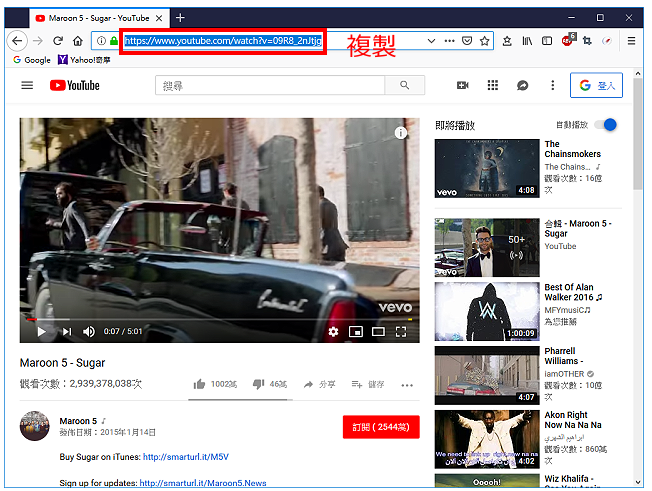652x491 pixels.
Task: Open the YouTube messages bubble icon
Action: coord(523,86)
